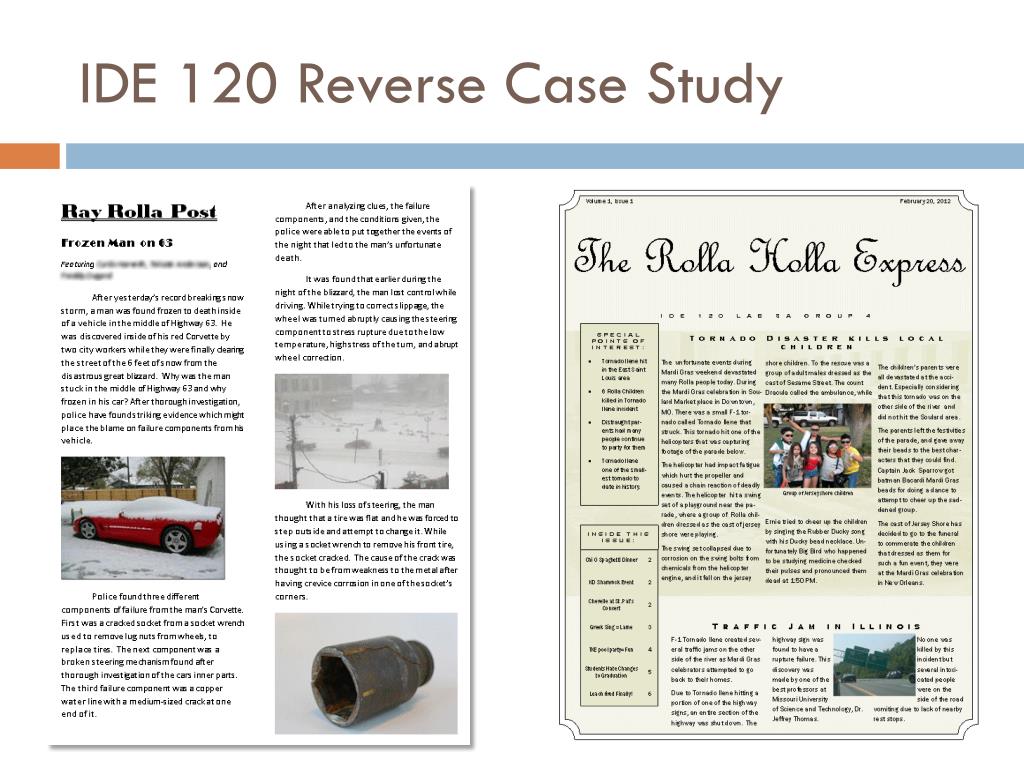
Task: Click the group of children photo
Action: (818, 446)
